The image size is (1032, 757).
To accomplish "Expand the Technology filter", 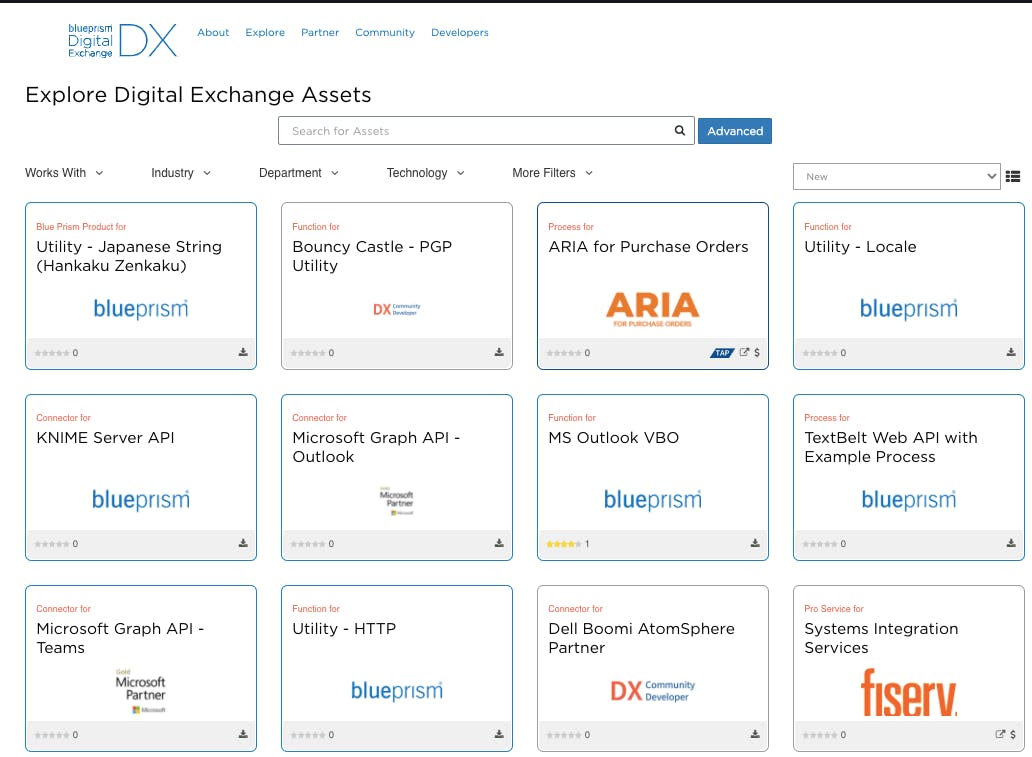I will [x=426, y=172].
